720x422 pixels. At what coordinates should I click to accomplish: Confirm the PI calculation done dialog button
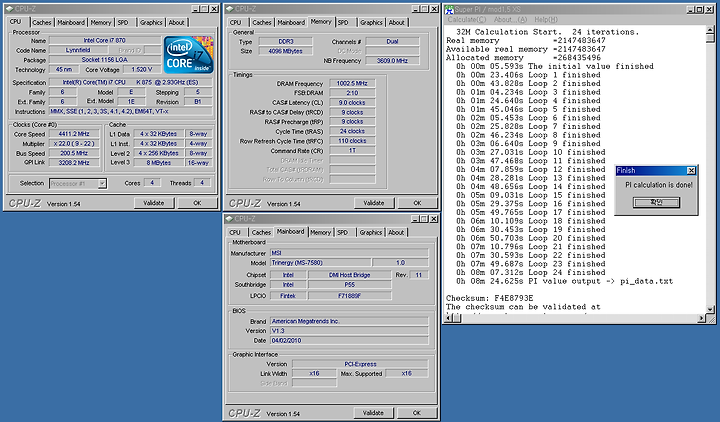click(656, 202)
